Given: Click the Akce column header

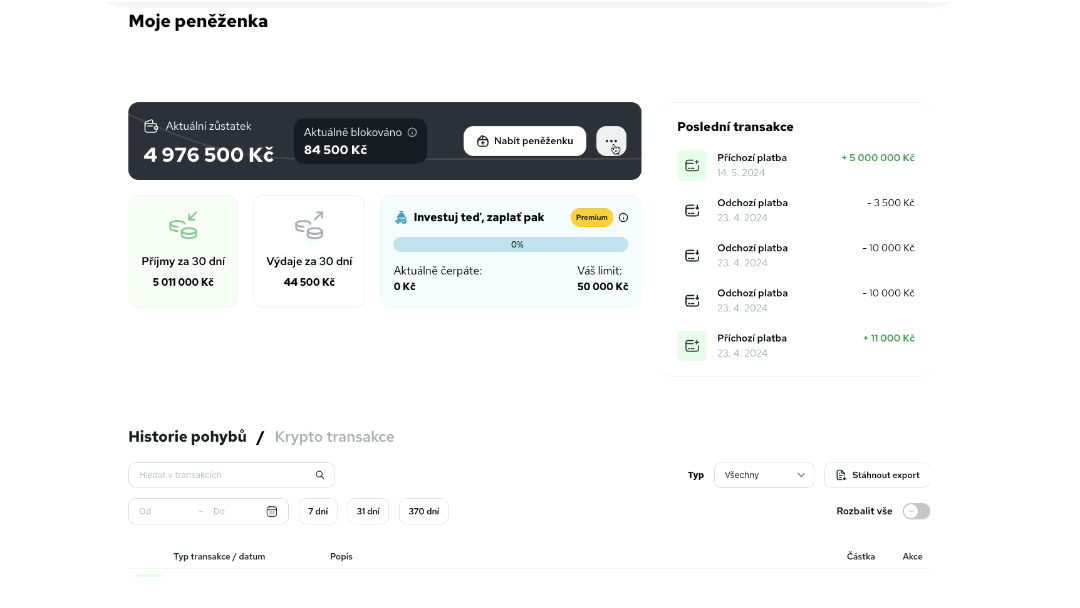Looking at the screenshot, I should pyautogui.click(x=913, y=556).
